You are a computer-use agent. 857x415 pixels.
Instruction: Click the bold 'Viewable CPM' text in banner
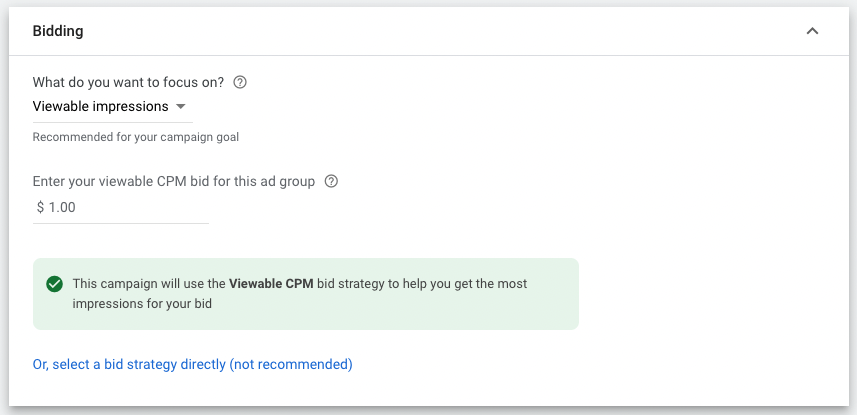coord(271,284)
